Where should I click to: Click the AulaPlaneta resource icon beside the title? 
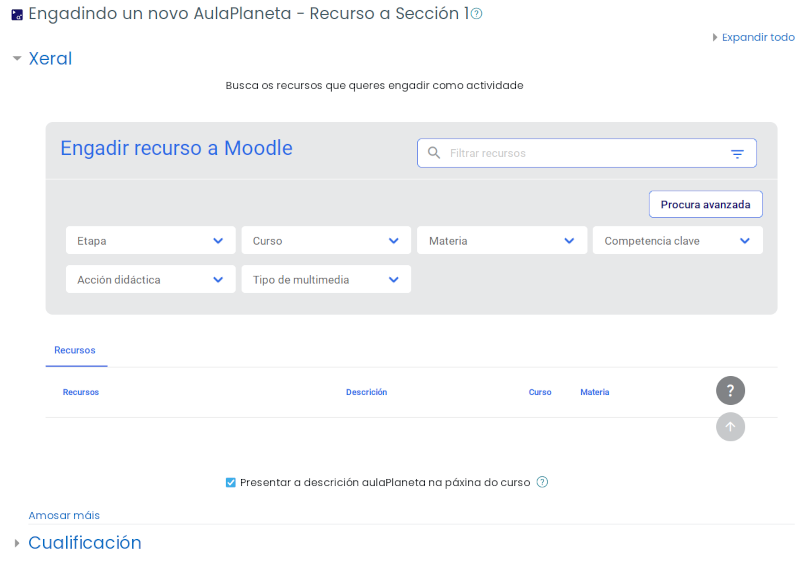click(x=17, y=15)
